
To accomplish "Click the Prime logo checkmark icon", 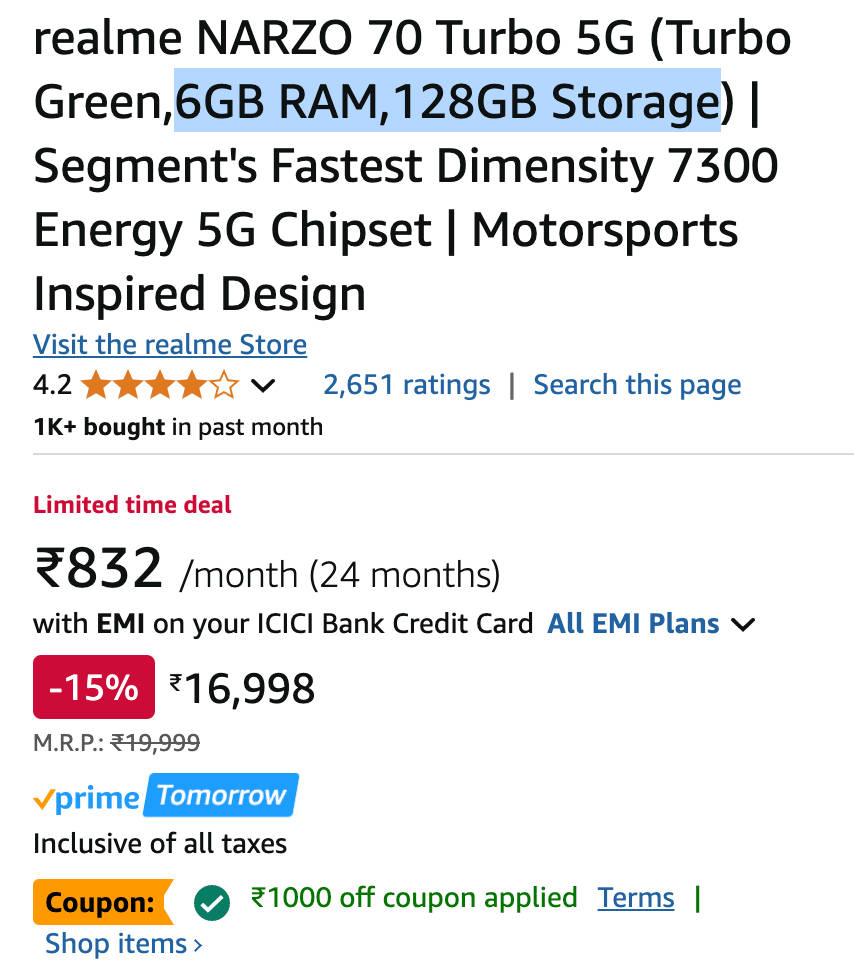I will click(x=43, y=799).
